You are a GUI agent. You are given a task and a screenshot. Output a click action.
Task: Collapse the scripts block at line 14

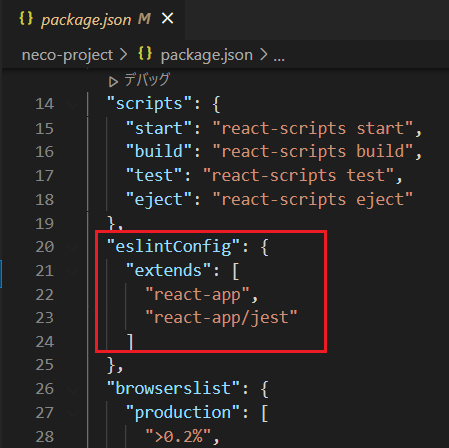click(x=72, y=105)
